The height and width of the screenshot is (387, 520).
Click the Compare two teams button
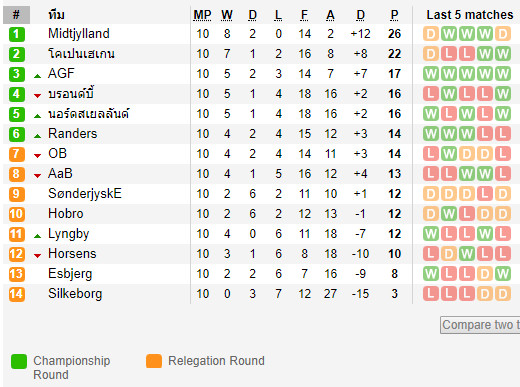pyautogui.click(x=480, y=325)
